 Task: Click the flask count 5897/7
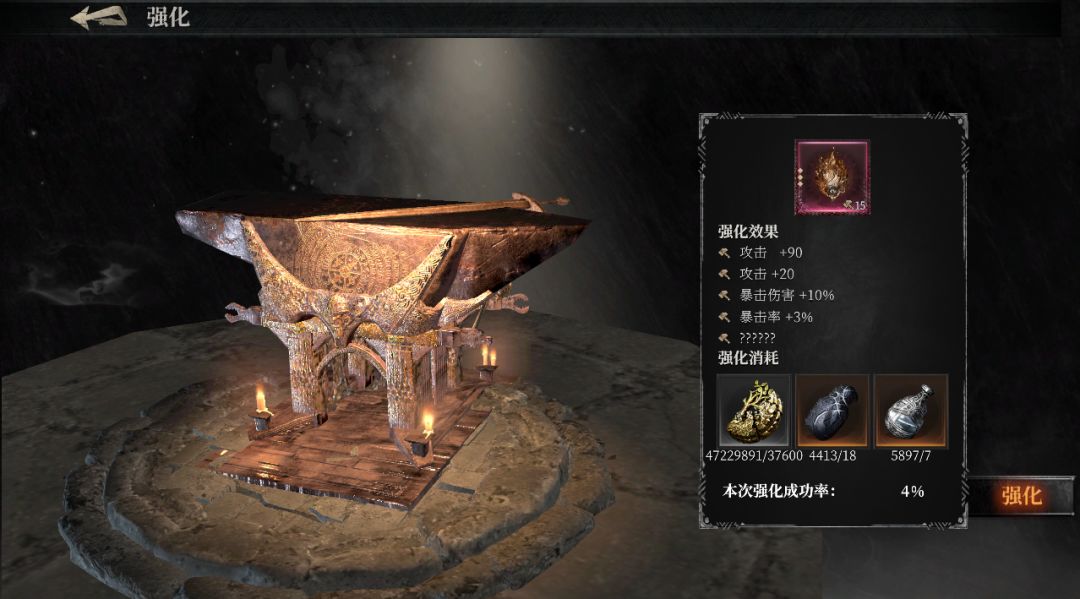coord(911,456)
